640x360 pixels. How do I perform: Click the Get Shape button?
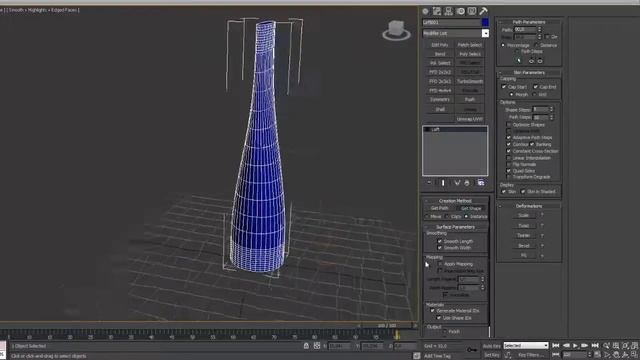coord(471,209)
